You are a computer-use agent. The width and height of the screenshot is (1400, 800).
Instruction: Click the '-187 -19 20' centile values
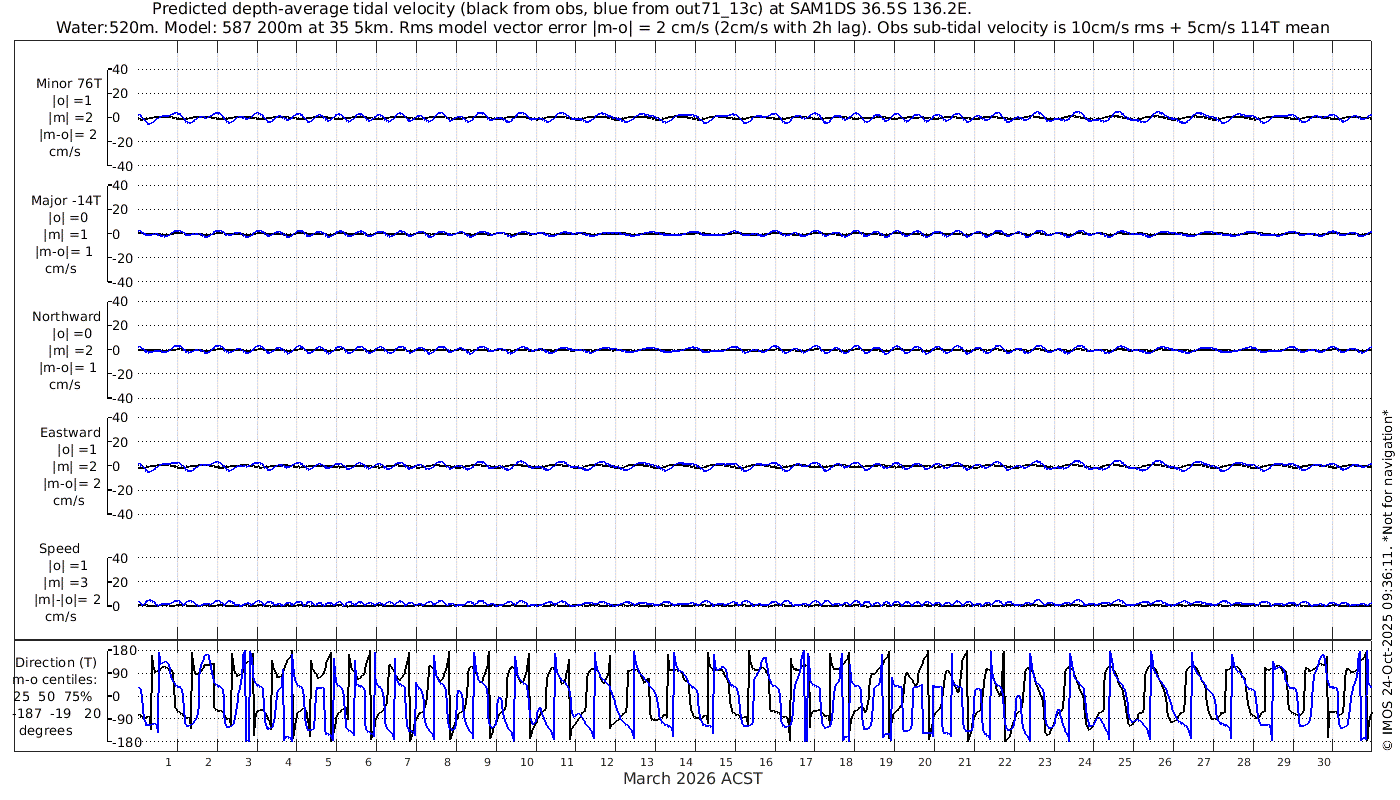point(59,714)
